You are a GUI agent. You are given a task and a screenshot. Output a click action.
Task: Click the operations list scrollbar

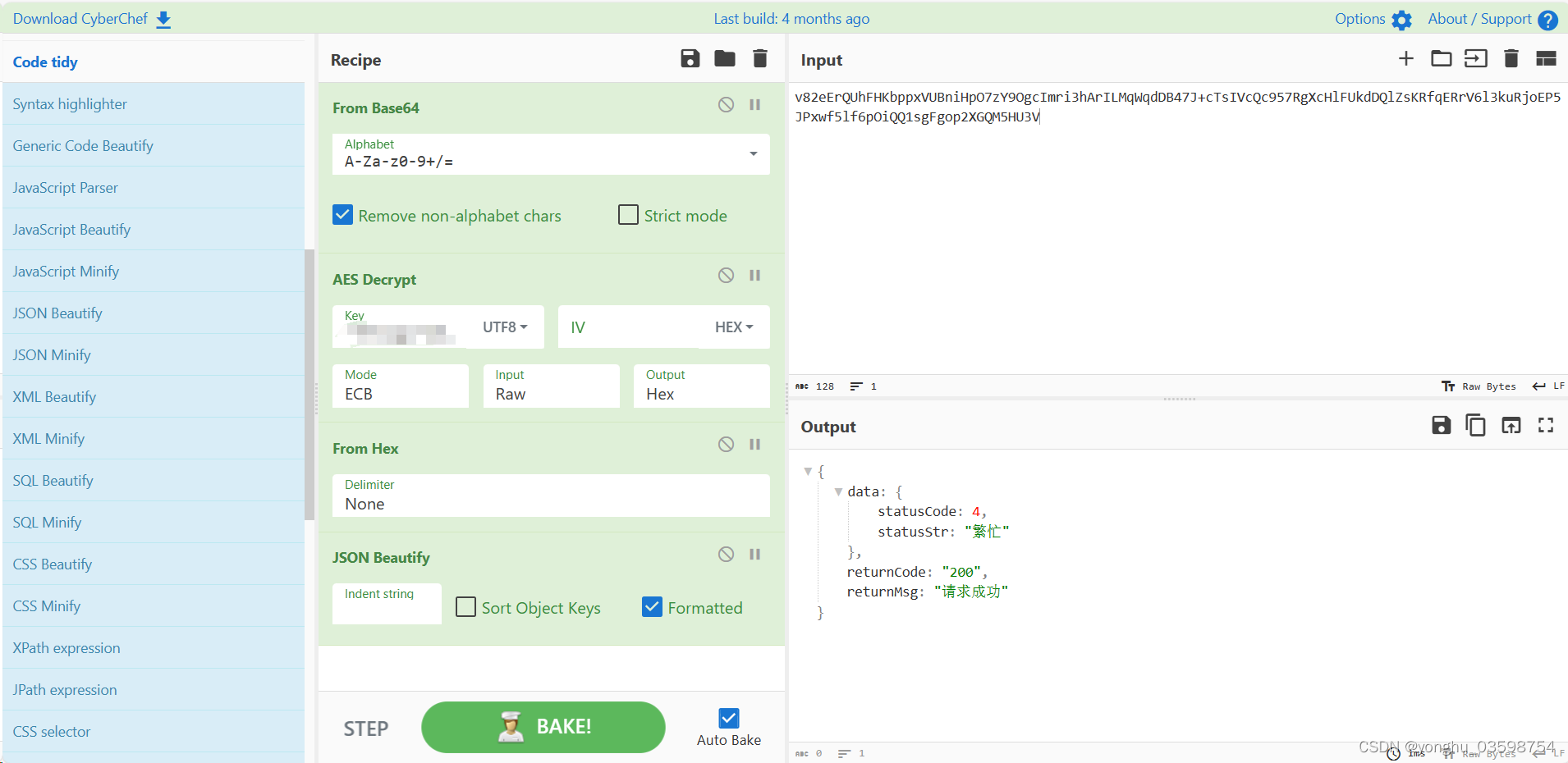tap(309, 384)
